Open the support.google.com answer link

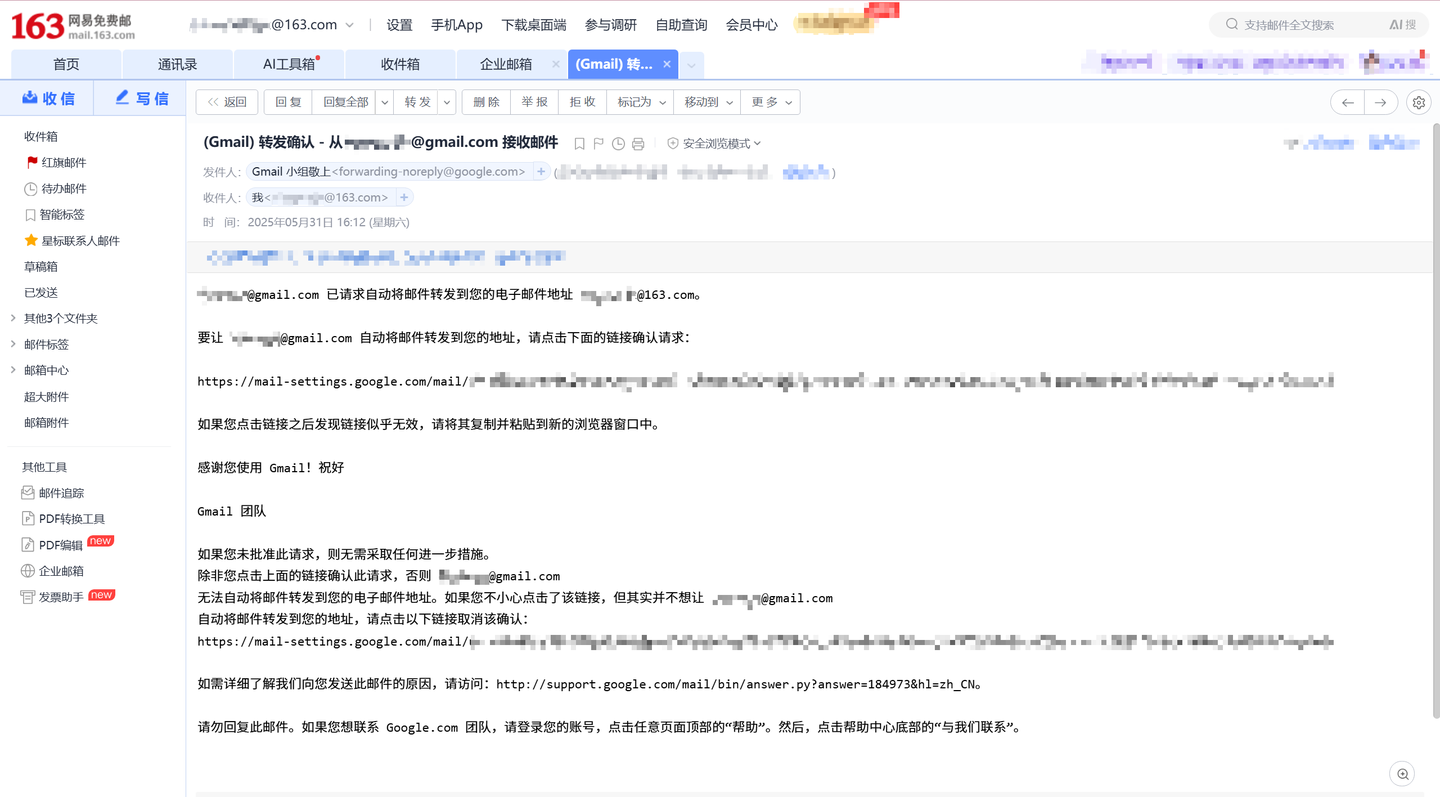[x=735, y=685]
